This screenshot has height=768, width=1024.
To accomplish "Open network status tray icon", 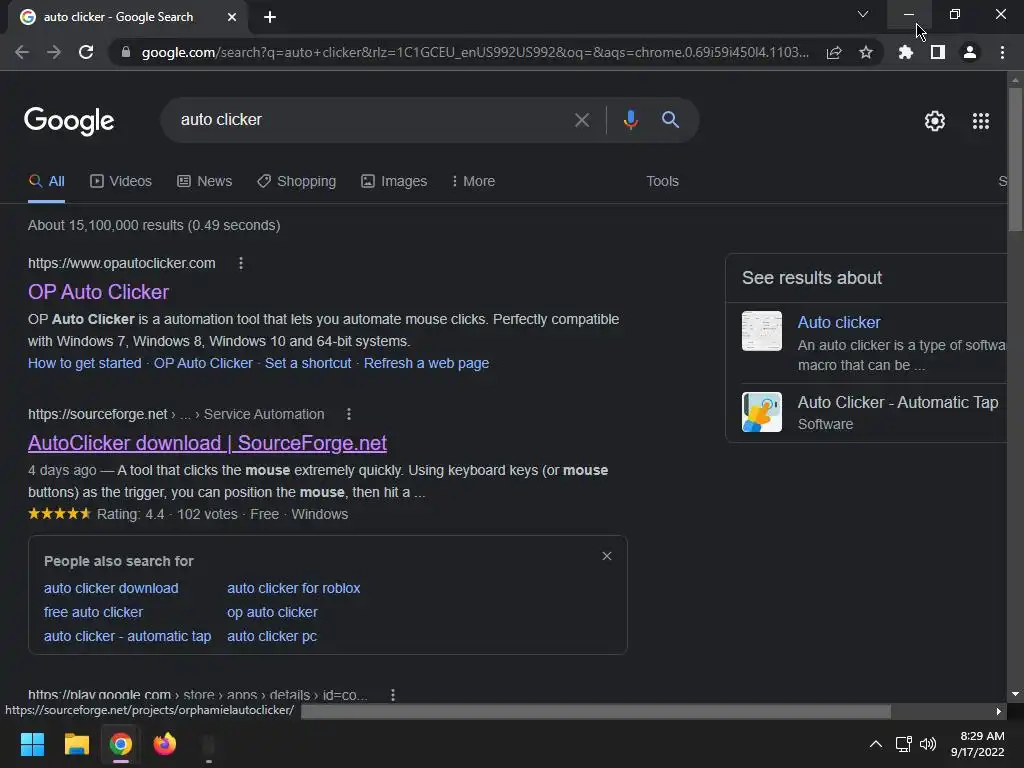I will coord(904,744).
